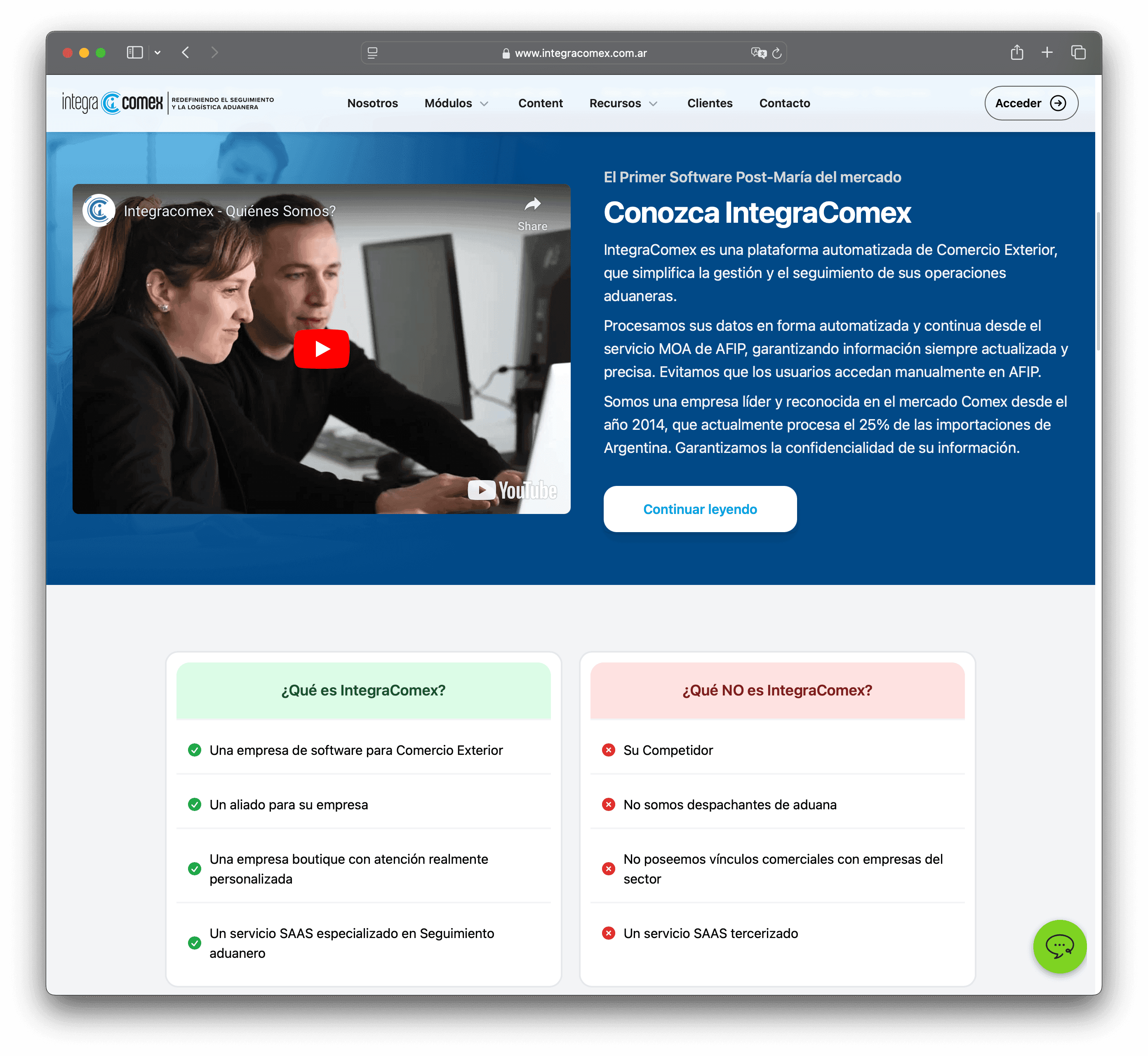Click the heading ¿Qué es IntegraComex?

pos(363,690)
